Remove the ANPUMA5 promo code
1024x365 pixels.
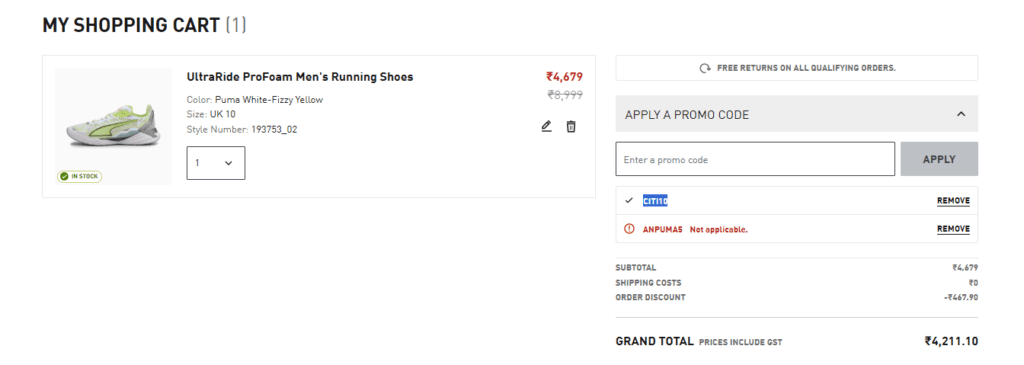(x=953, y=229)
